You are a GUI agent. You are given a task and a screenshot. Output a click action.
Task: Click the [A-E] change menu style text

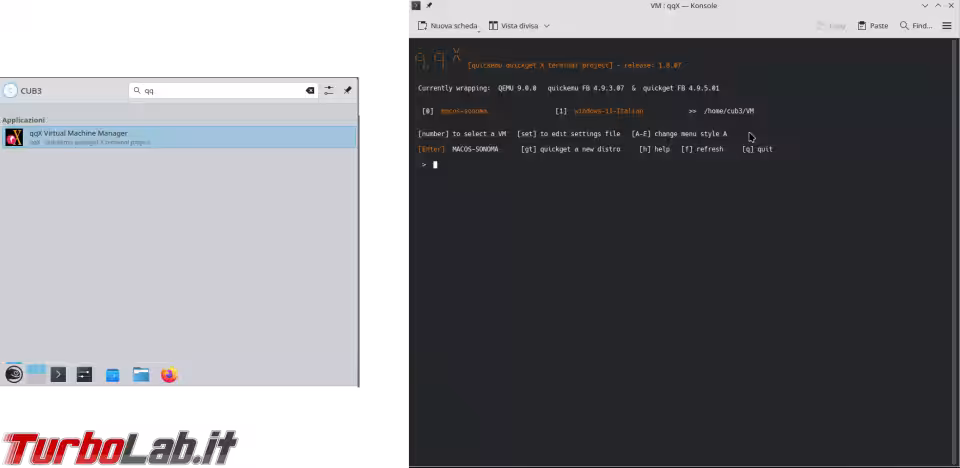(x=679, y=134)
